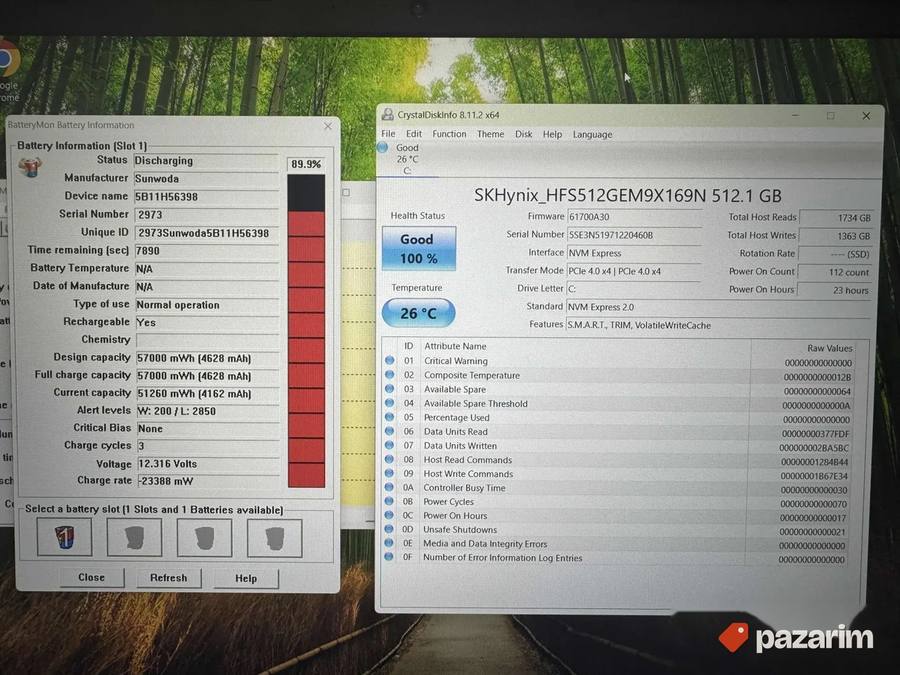
Task: Click Power On Hours value 23 hours
Action: tap(836, 290)
